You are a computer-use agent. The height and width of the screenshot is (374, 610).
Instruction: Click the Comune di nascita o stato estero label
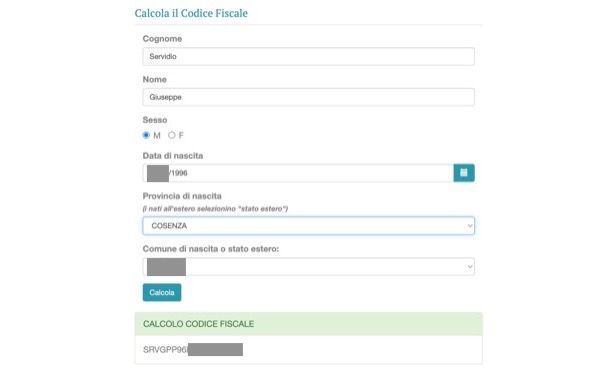tap(211, 249)
